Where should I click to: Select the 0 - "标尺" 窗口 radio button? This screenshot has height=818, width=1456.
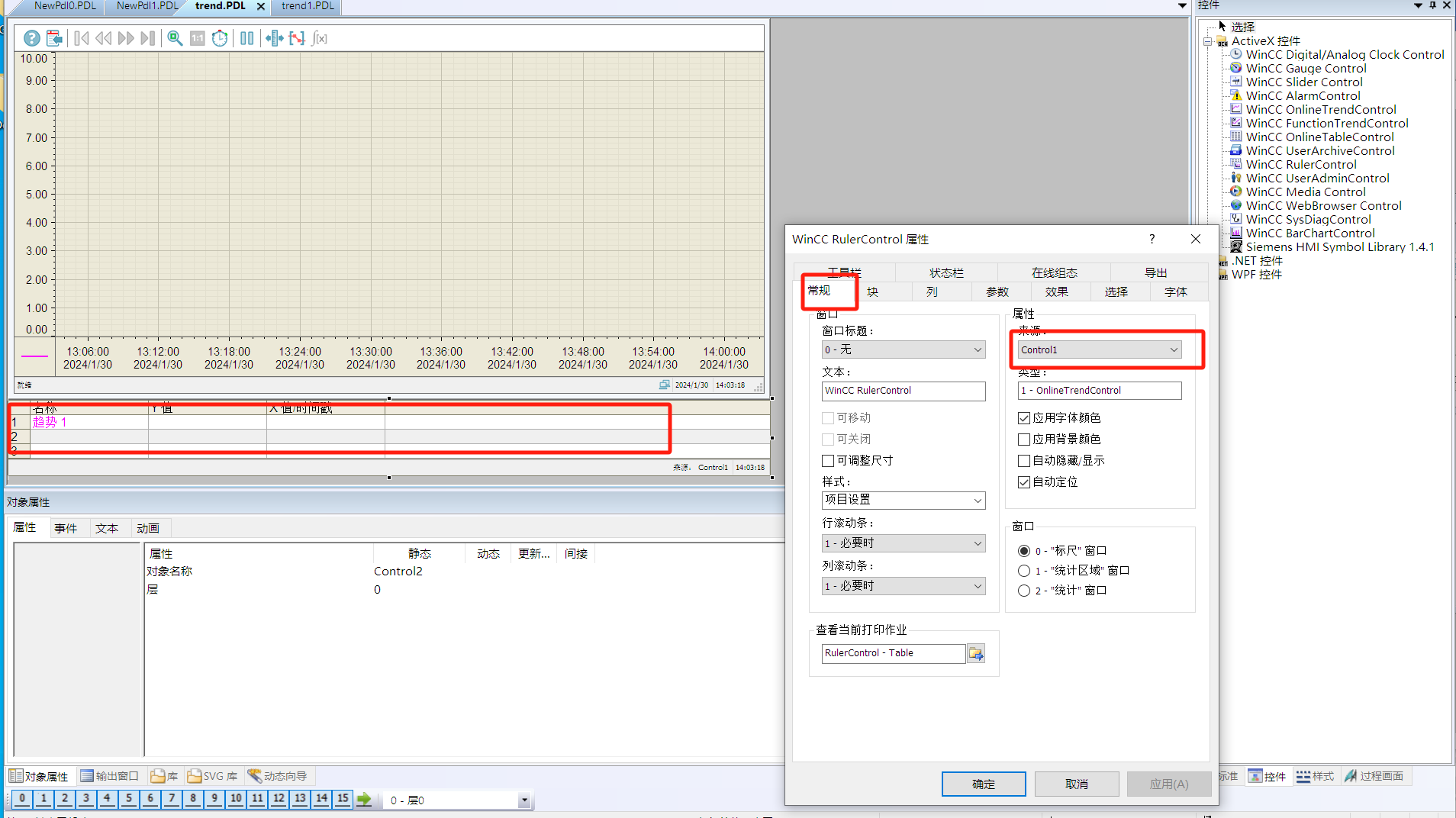1024,551
